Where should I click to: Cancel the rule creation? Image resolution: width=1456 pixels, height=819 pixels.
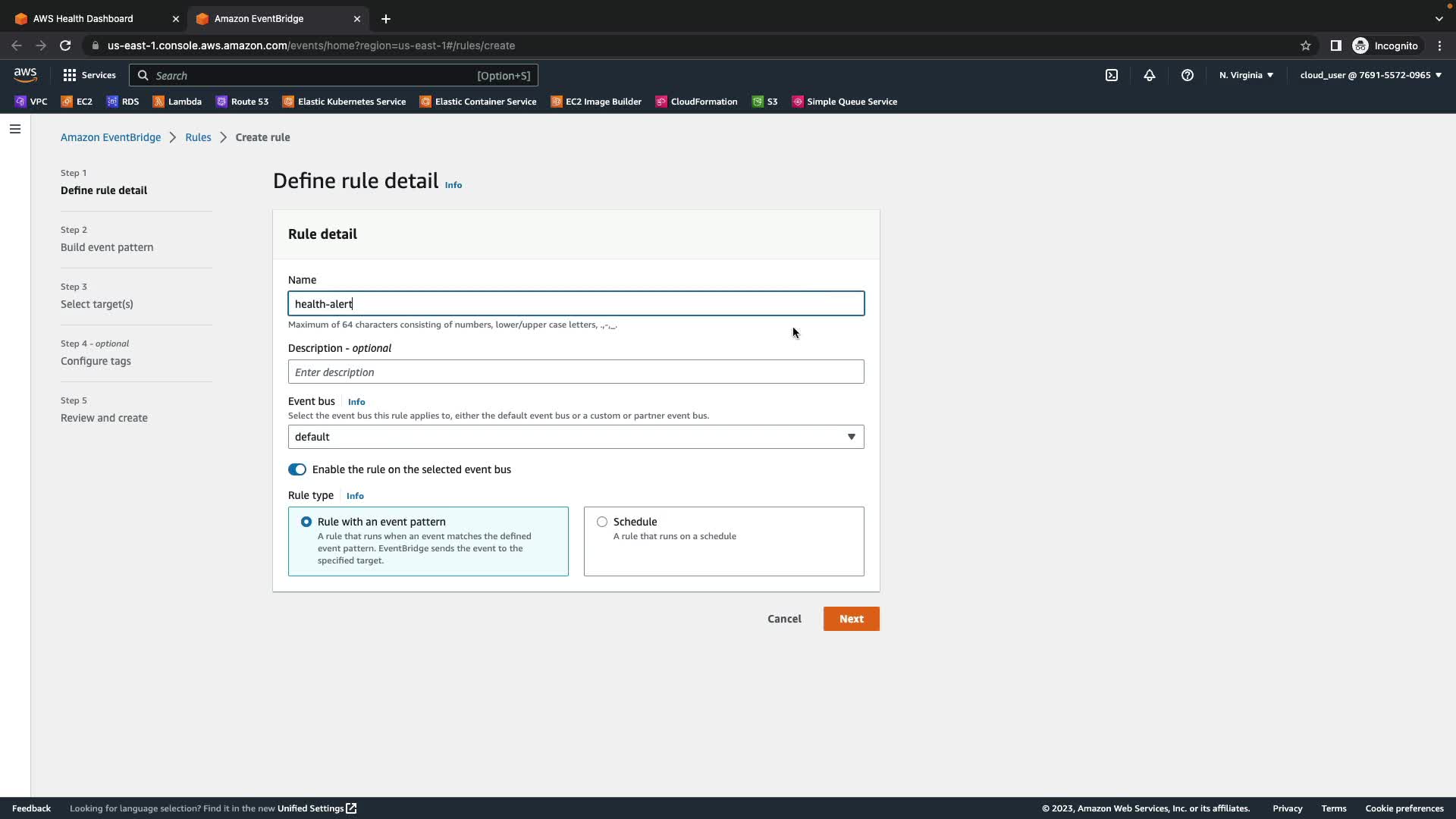point(784,619)
